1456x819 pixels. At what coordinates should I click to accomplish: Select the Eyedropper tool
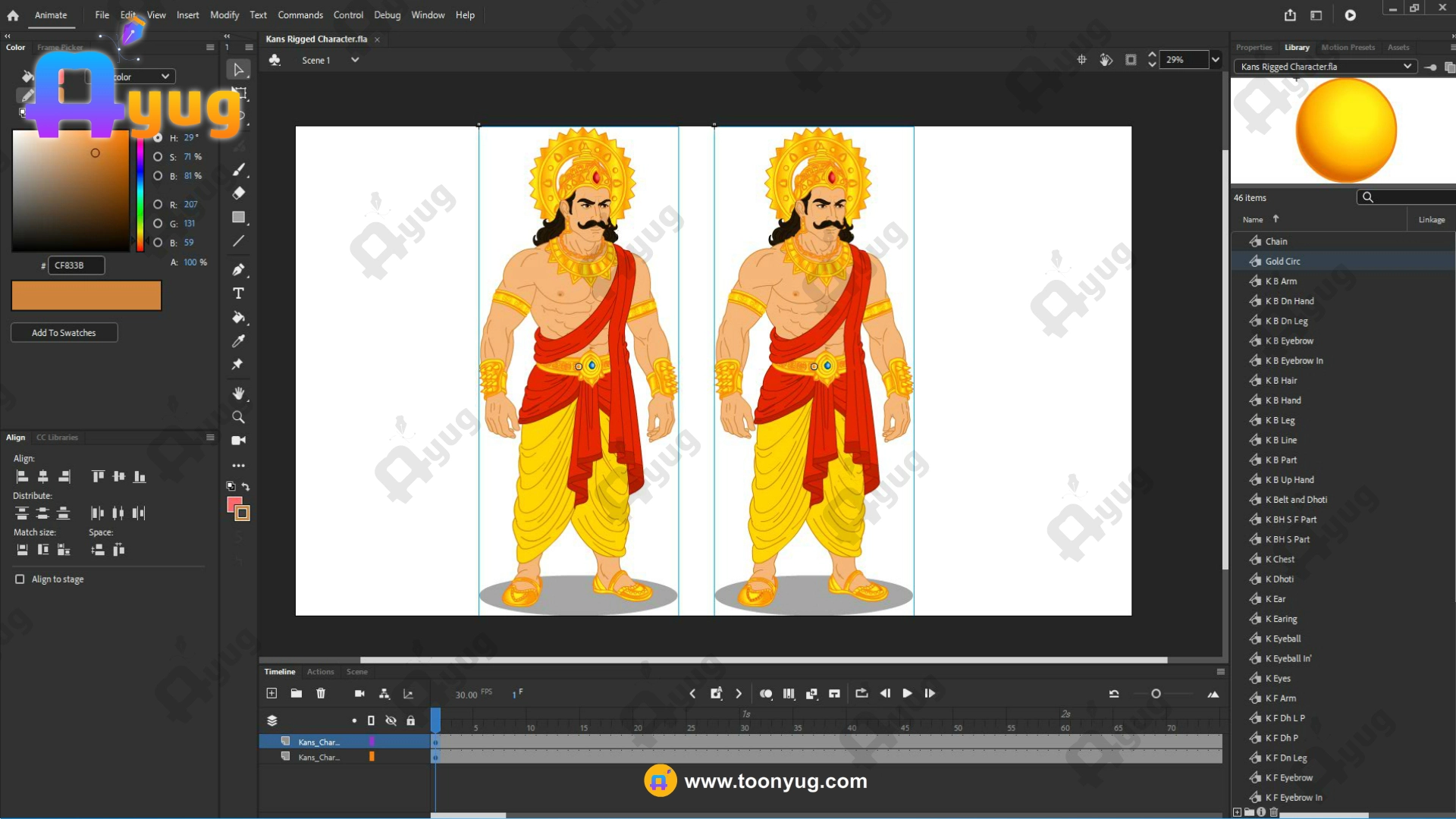pos(238,341)
